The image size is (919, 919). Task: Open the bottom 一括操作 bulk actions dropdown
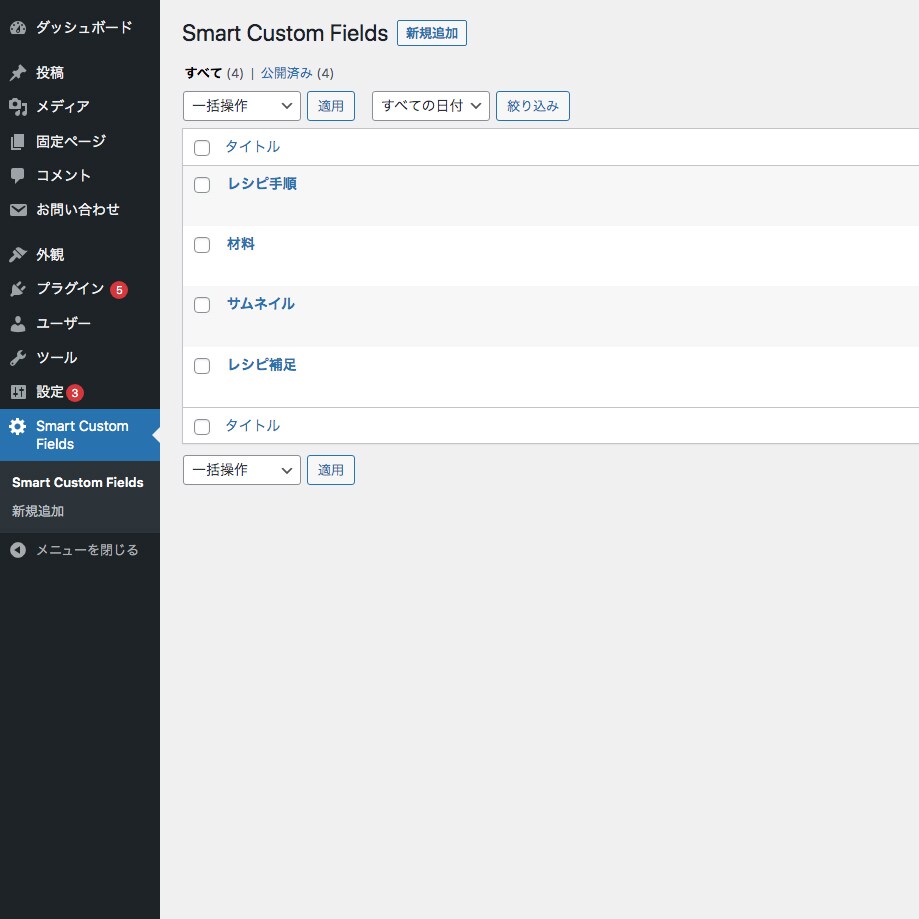tap(241, 470)
